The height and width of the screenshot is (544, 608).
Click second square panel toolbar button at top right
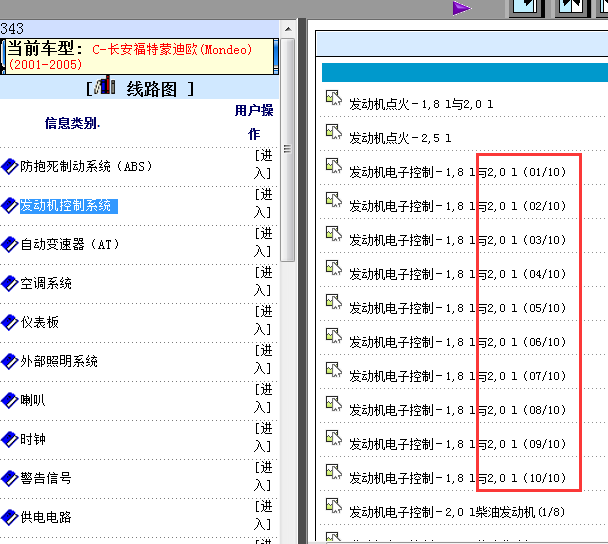pos(572,8)
